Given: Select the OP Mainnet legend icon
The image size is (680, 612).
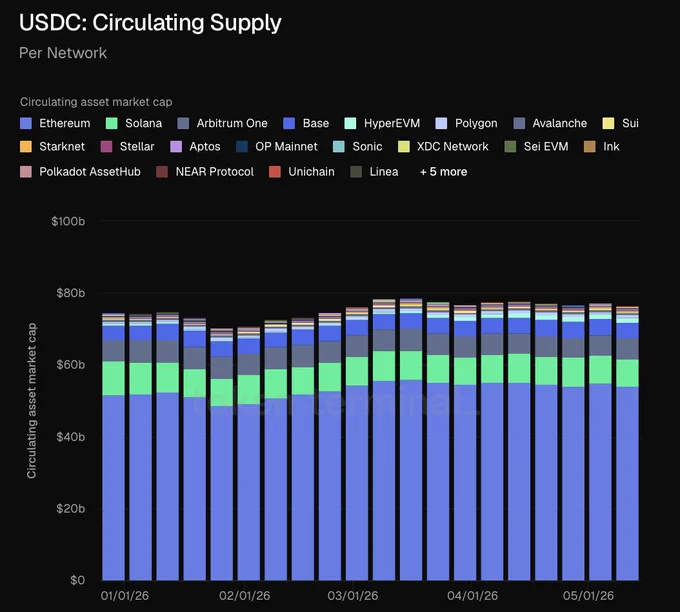Looking at the screenshot, I should coord(242,147).
